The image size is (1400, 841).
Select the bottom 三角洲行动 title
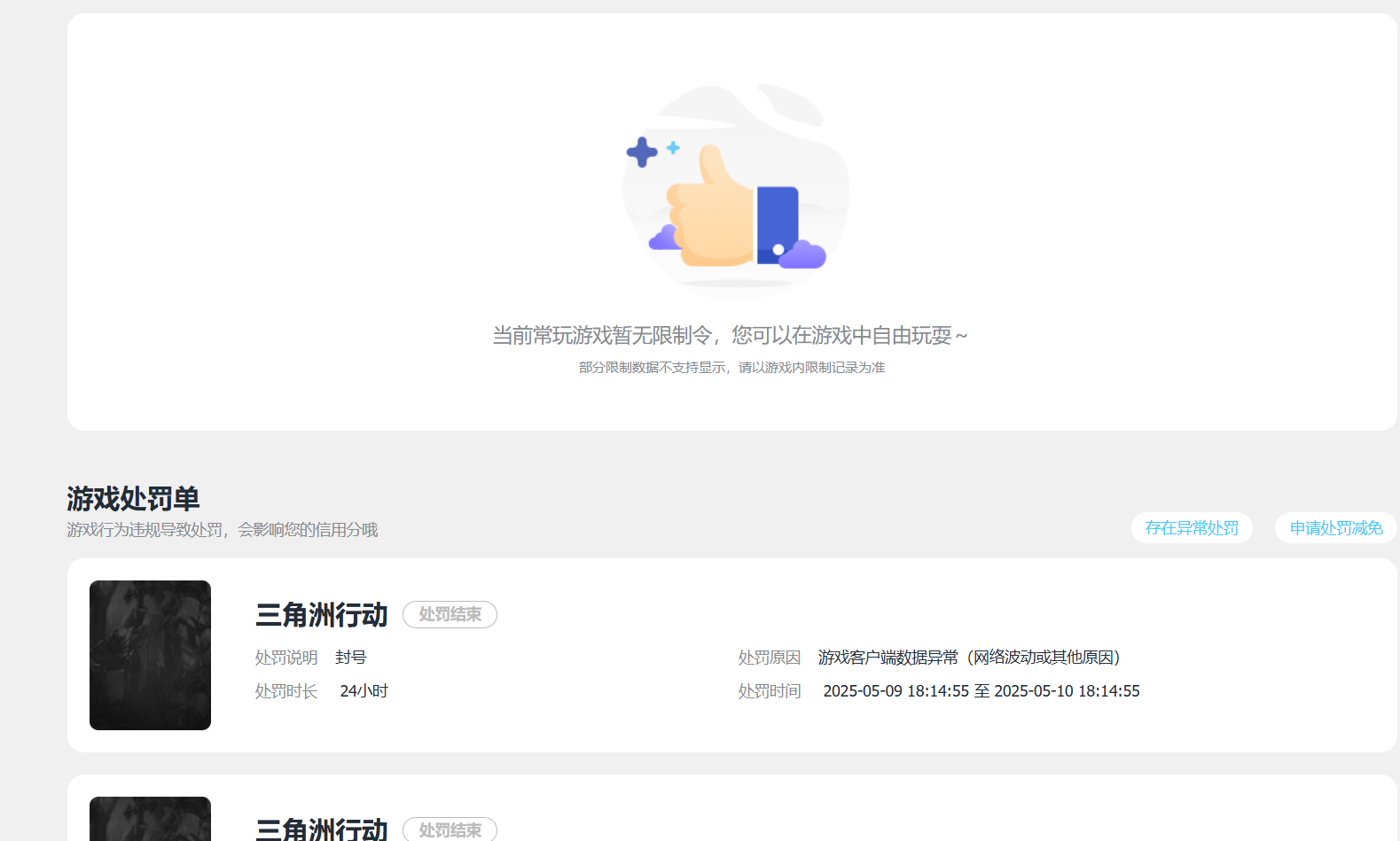click(322, 829)
